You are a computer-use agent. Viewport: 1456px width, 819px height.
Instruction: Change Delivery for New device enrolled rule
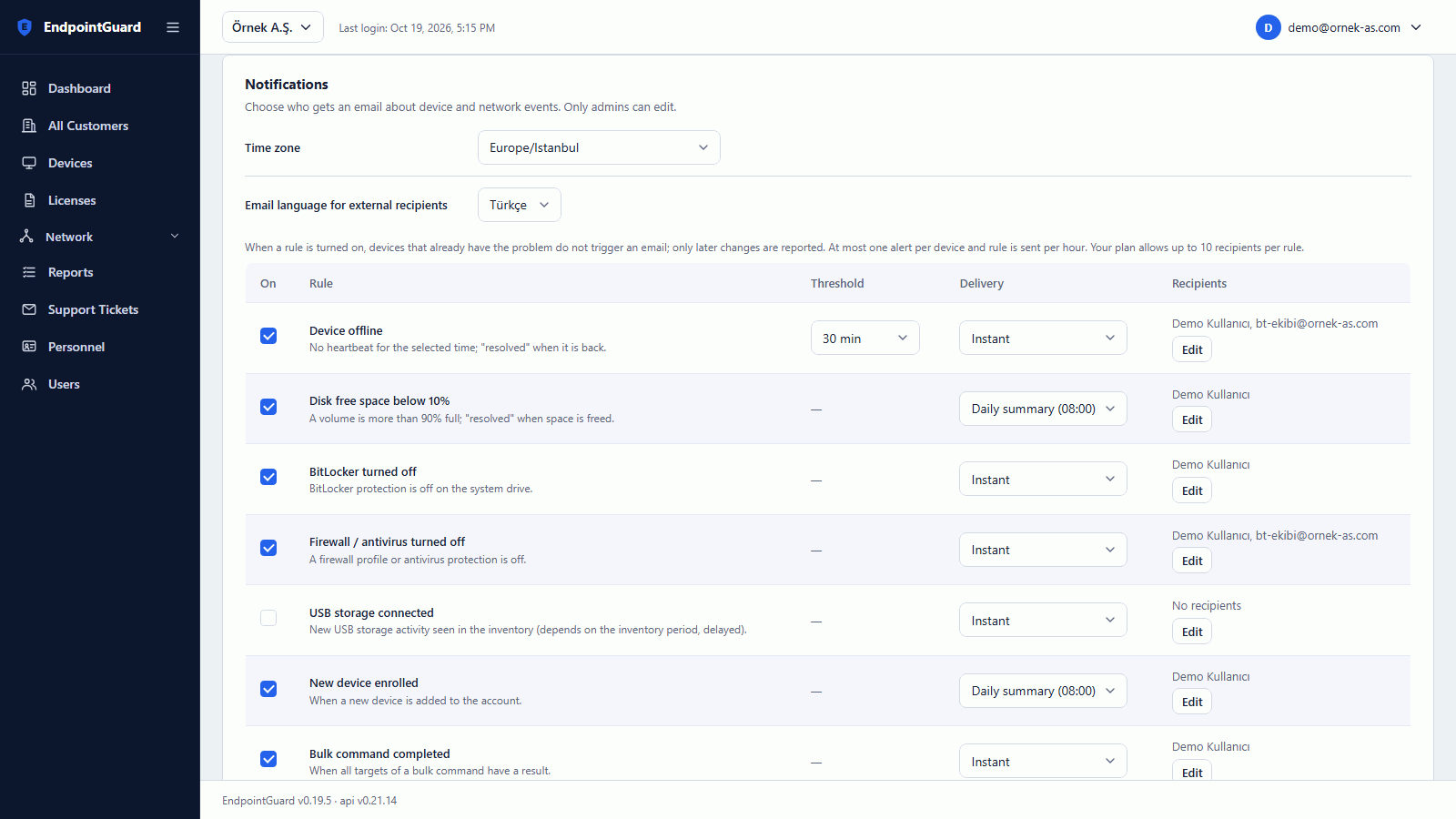coord(1043,691)
